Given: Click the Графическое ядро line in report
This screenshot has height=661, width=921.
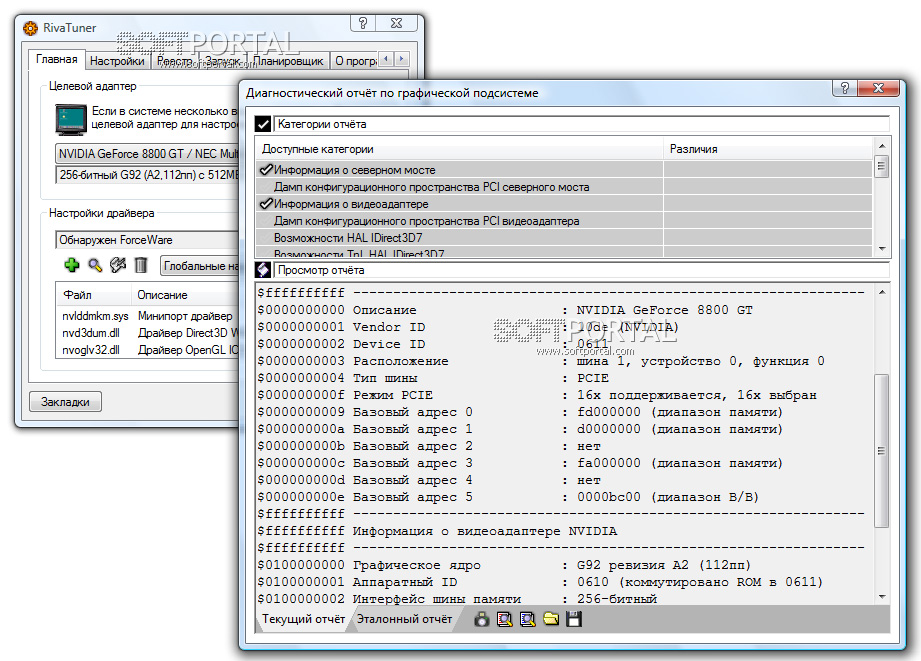Looking at the screenshot, I should [504, 565].
